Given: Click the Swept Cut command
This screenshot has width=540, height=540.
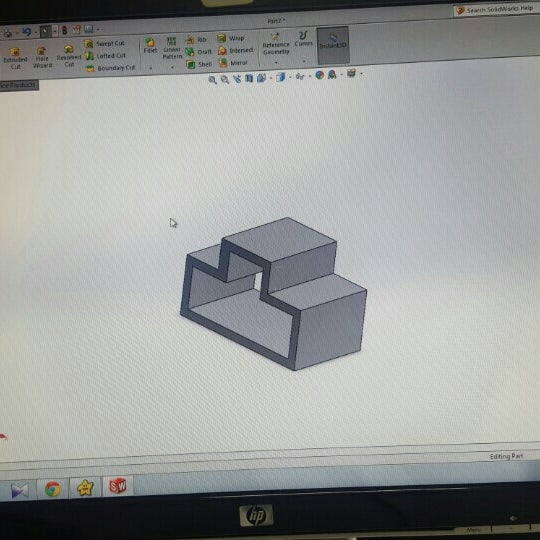Looking at the screenshot, I should click(104, 43).
